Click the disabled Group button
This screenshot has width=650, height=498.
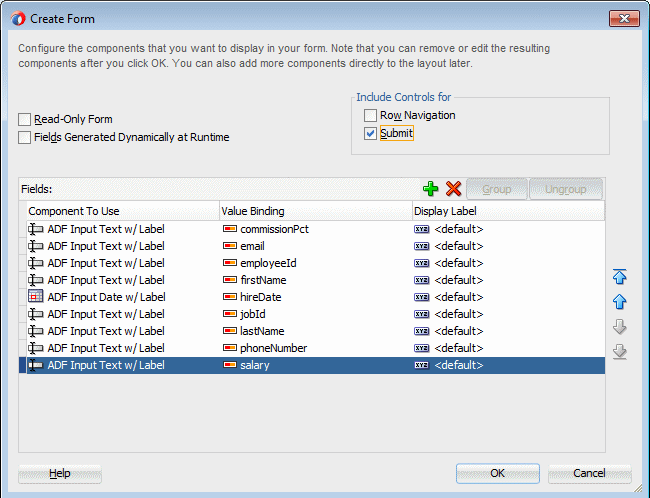[497, 189]
